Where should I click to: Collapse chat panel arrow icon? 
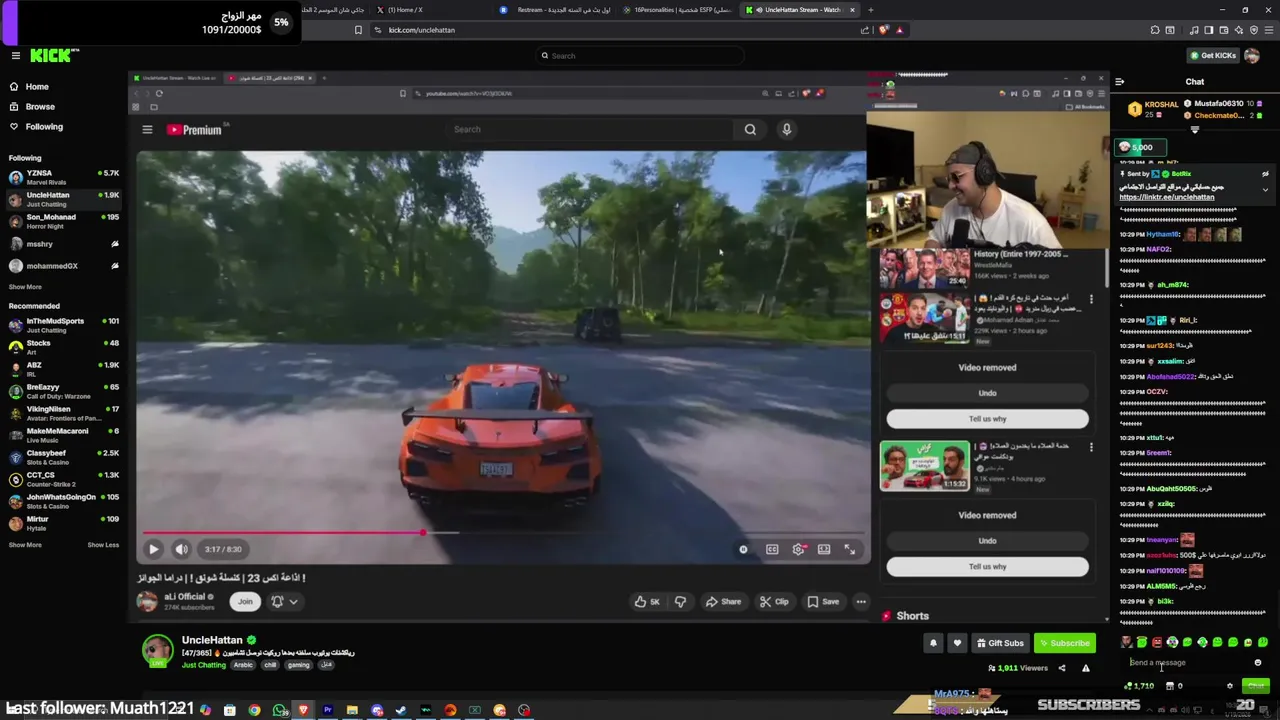point(1119,82)
